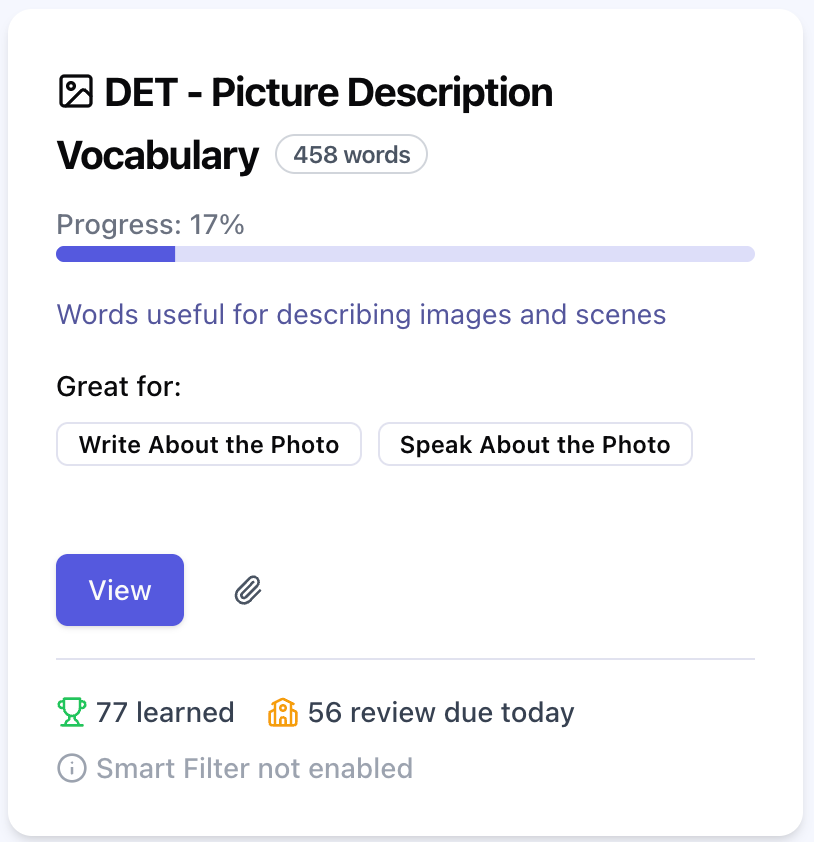Open the DET - Picture Description Vocabulary title
The width and height of the screenshot is (814, 842).
coord(328,93)
